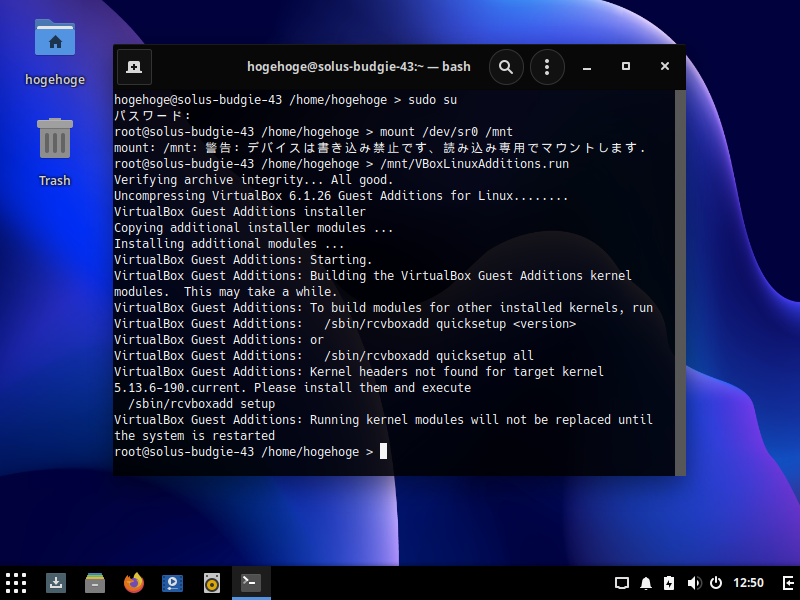Click 'Kernel headers not found for target kernel' line
Image resolution: width=800 pixels, height=600 pixels.
pos(359,372)
